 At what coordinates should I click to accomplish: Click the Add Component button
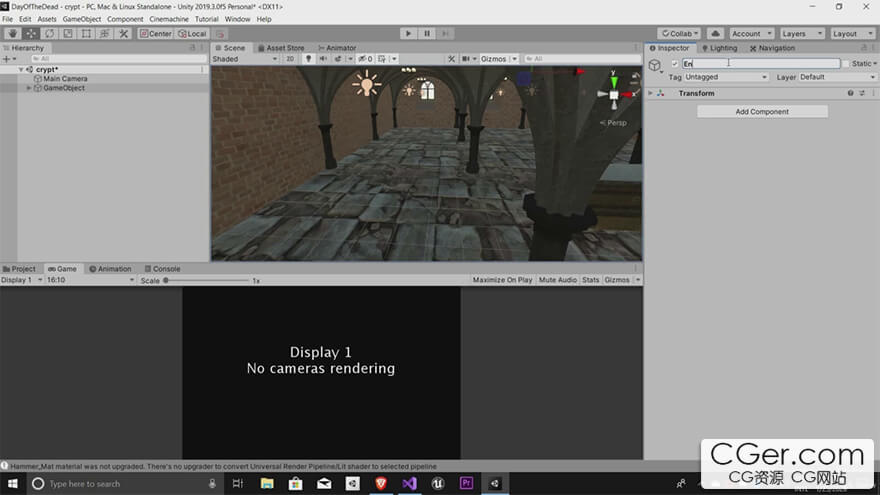pos(762,112)
